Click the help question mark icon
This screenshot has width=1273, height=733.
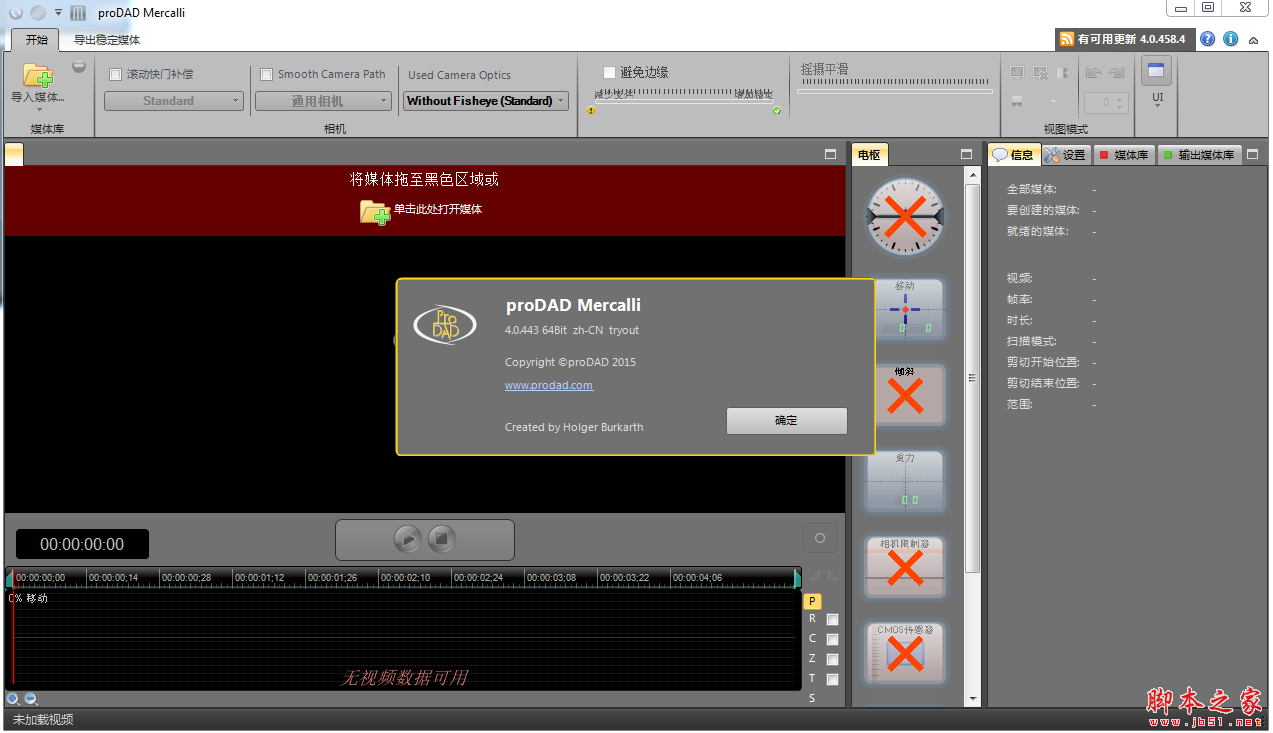tap(1208, 39)
